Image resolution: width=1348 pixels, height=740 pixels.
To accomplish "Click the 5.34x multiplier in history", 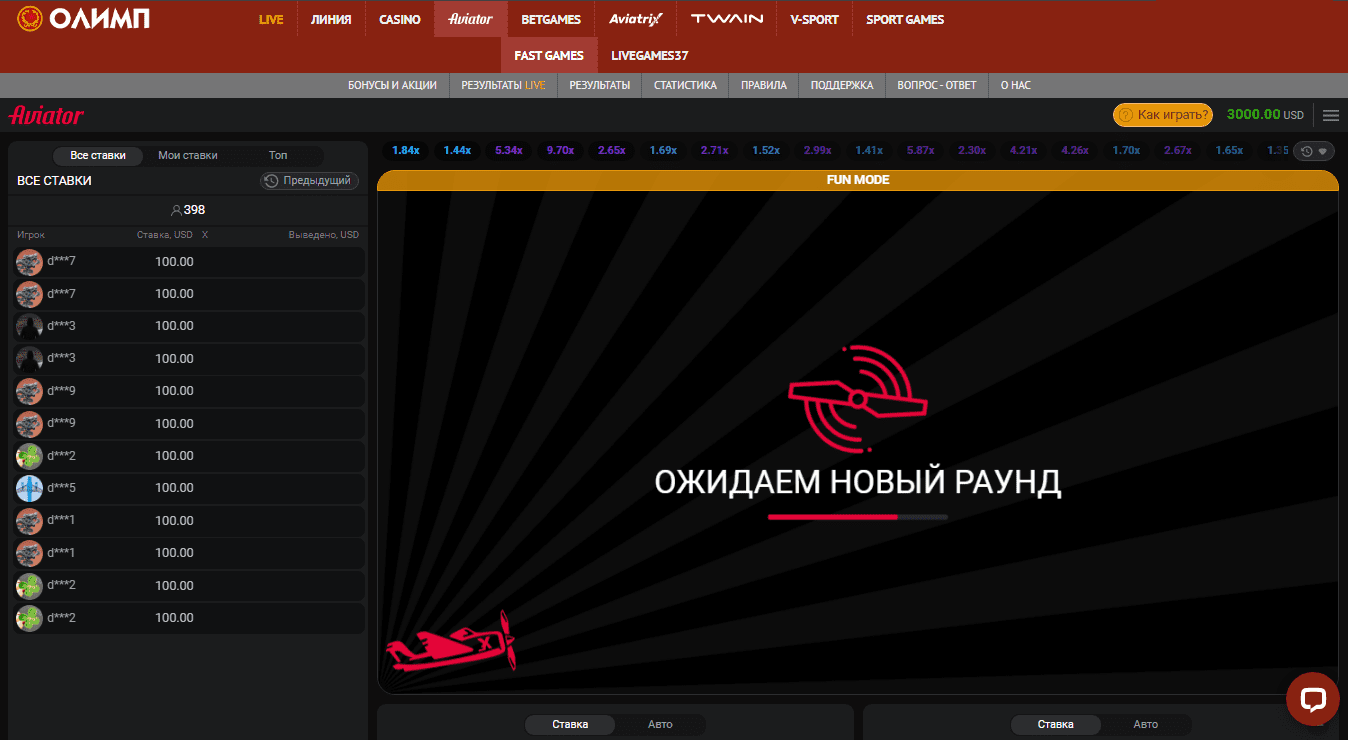I will (508, 151).
